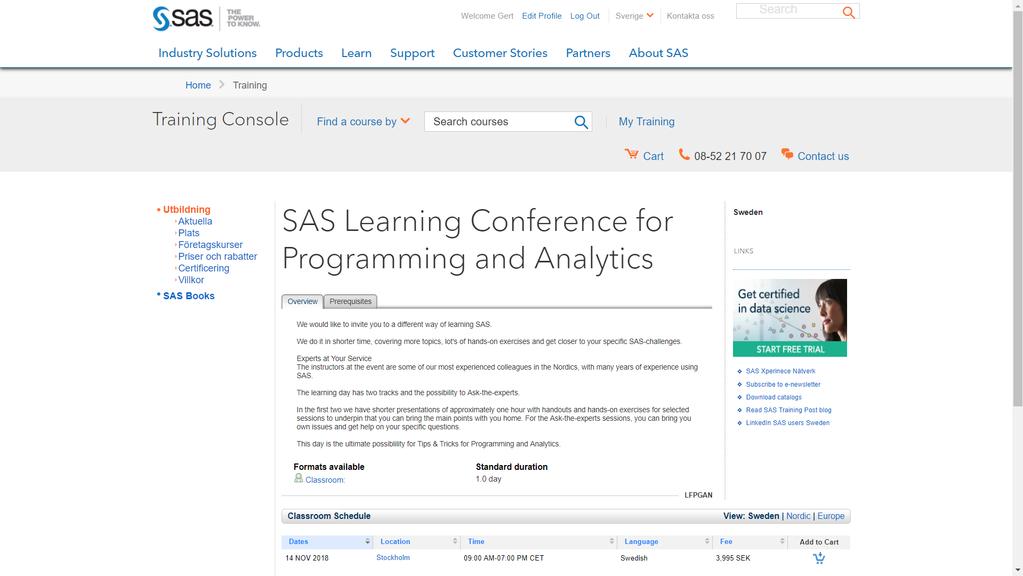The width and height of the screenshot is (1023, 576).
Task: Open the My Training link
Action: click(x=647, y=122)
